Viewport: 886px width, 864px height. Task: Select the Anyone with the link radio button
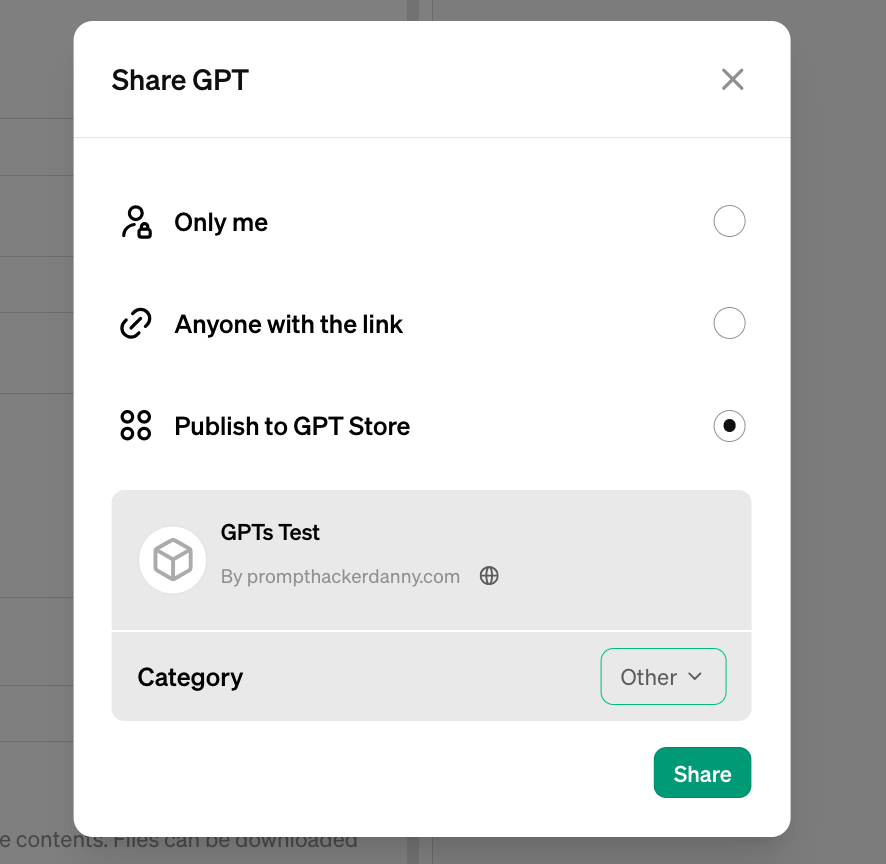729,323
